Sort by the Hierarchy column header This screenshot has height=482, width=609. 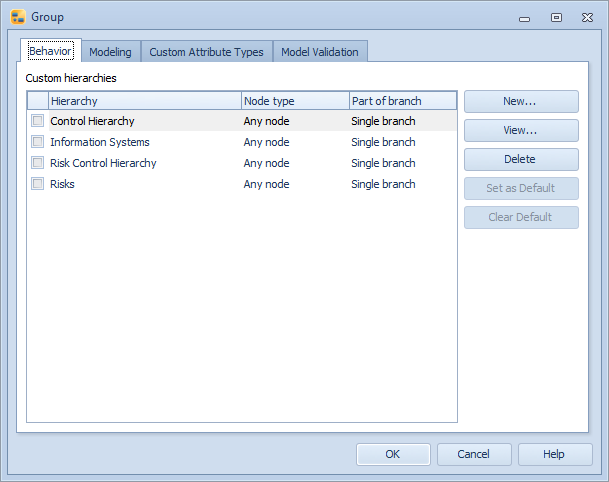tap(144, 101)
